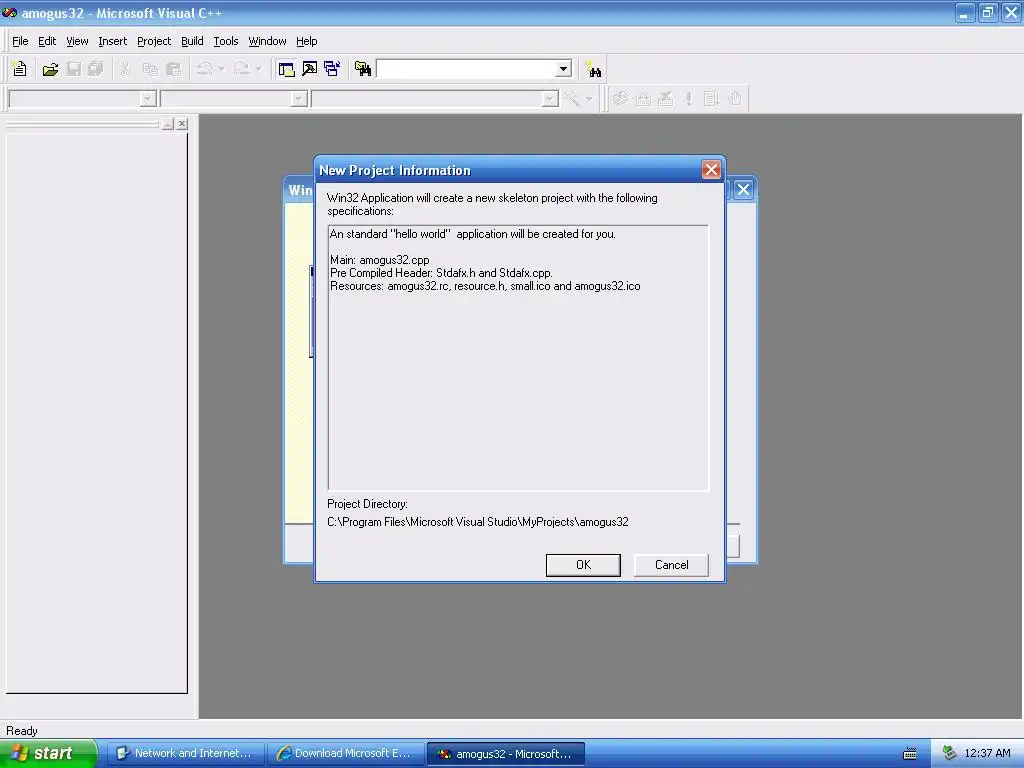Open the Window List icon
Viewport: 1024px width, 768px height.
point(332,69)
